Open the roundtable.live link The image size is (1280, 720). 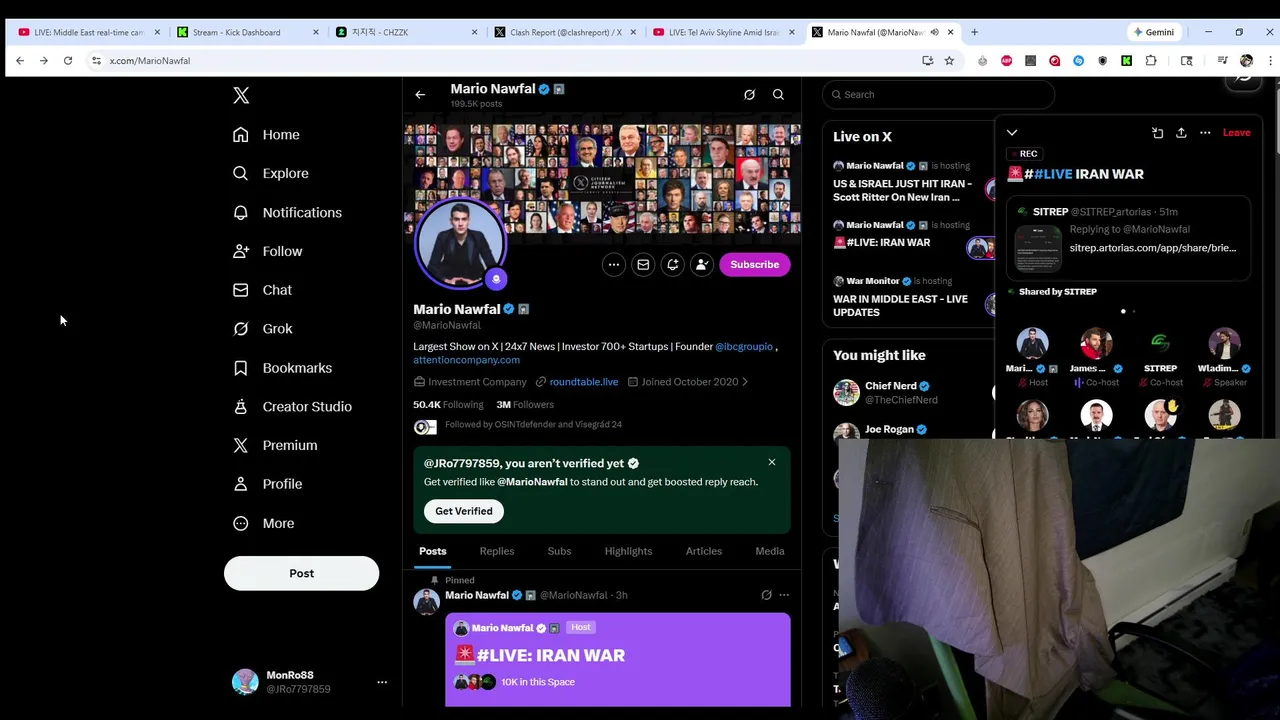coord(583,382)
